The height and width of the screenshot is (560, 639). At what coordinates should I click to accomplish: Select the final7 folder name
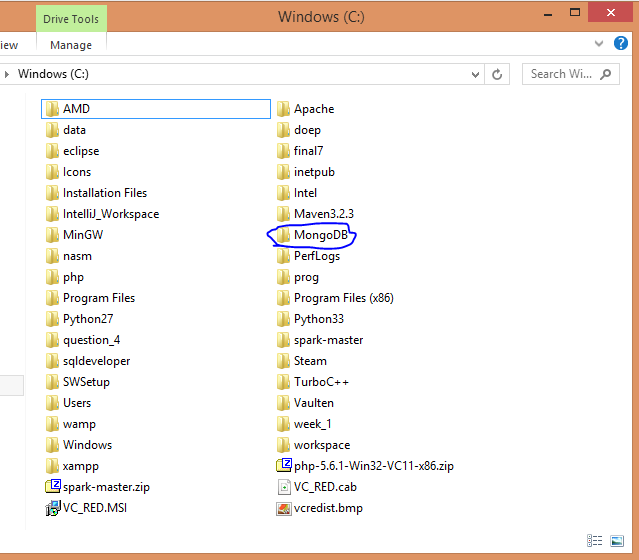(x=308, y=151)
